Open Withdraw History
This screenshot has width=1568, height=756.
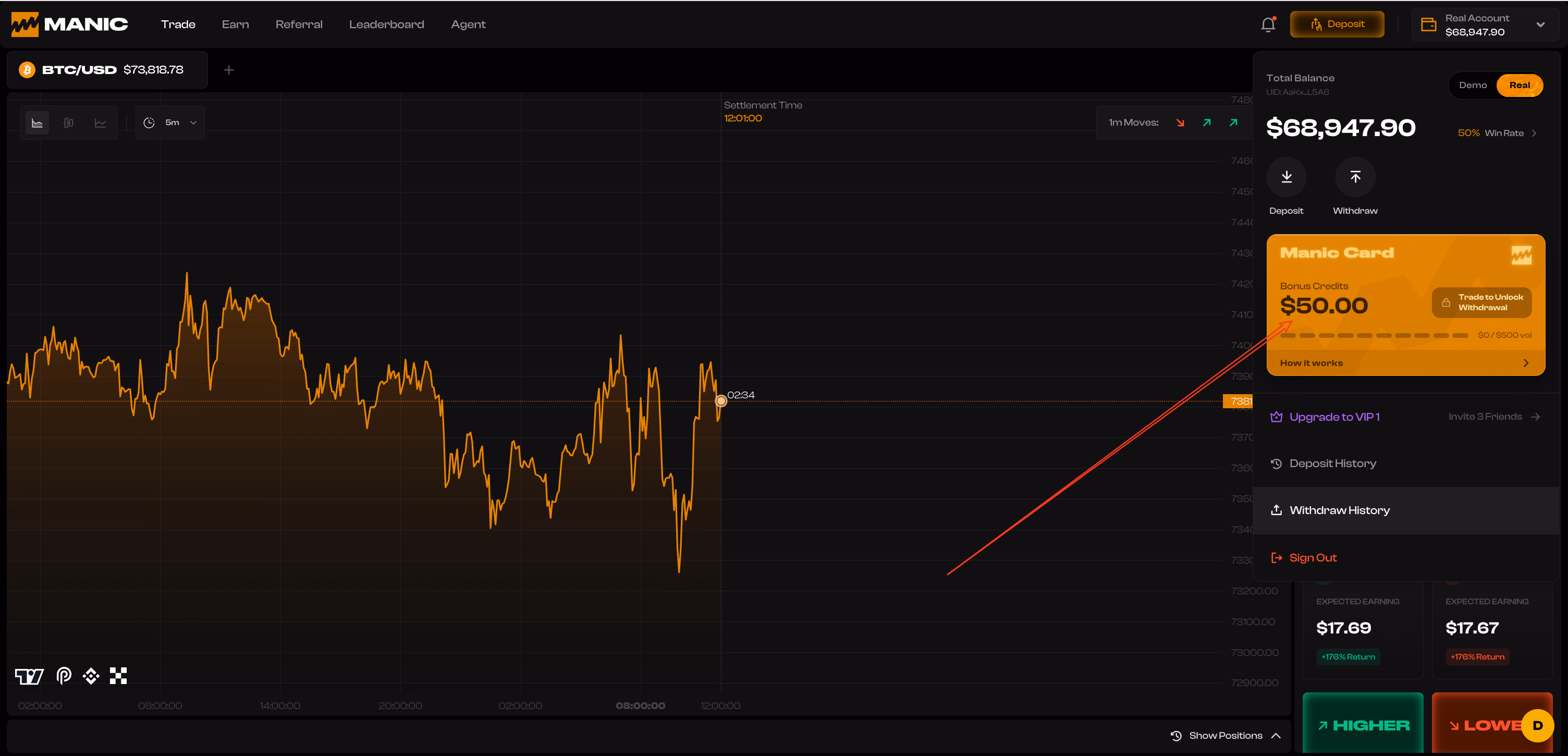tap(1405, 511)
